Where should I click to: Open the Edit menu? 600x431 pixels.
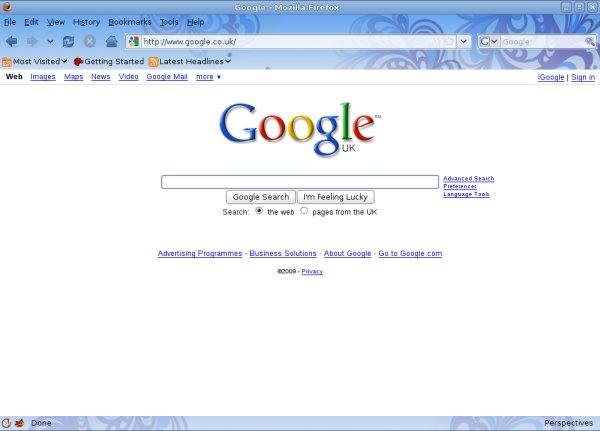[31, 22]
